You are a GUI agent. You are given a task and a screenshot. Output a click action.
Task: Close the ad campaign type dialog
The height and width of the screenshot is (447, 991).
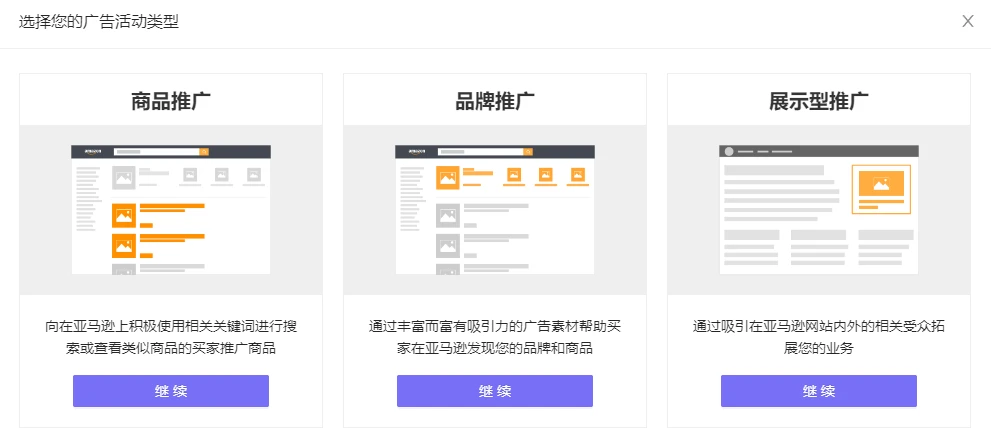pyautogui.click(x=967, y=21)
